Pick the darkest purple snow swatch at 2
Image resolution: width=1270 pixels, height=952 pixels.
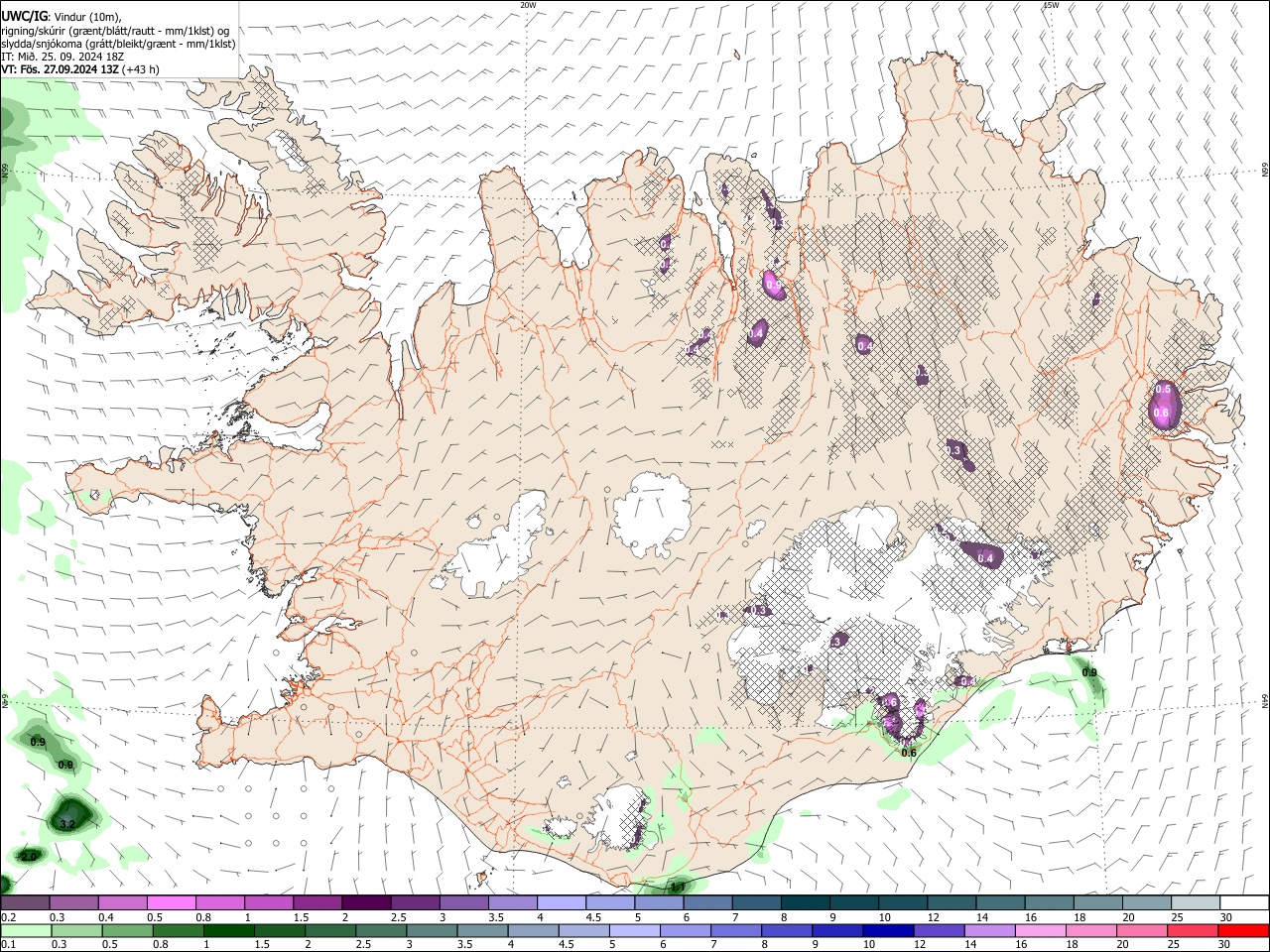point(365,903)
